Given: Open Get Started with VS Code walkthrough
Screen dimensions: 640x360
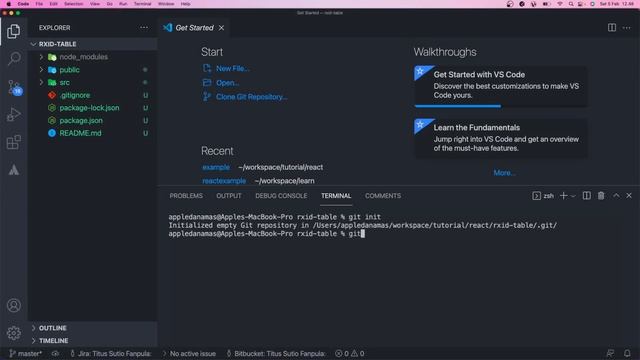Looking at the screenshot, I should [x=501, y=87].
